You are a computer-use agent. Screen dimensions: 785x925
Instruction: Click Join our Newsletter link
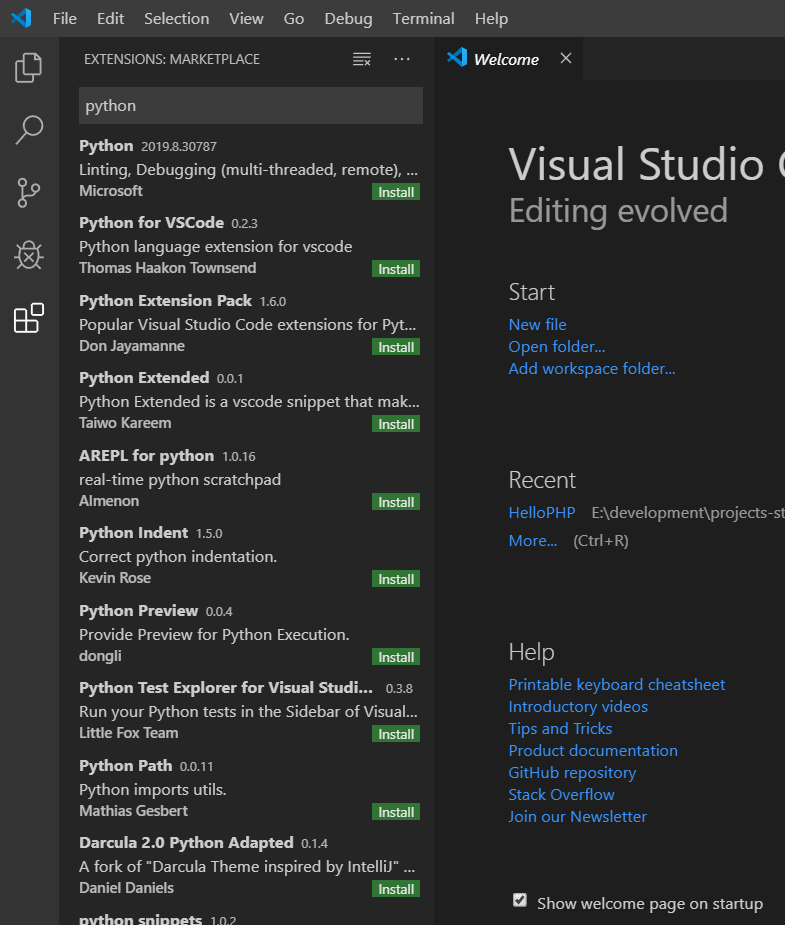pyautogui.click(x=577, y=816)
